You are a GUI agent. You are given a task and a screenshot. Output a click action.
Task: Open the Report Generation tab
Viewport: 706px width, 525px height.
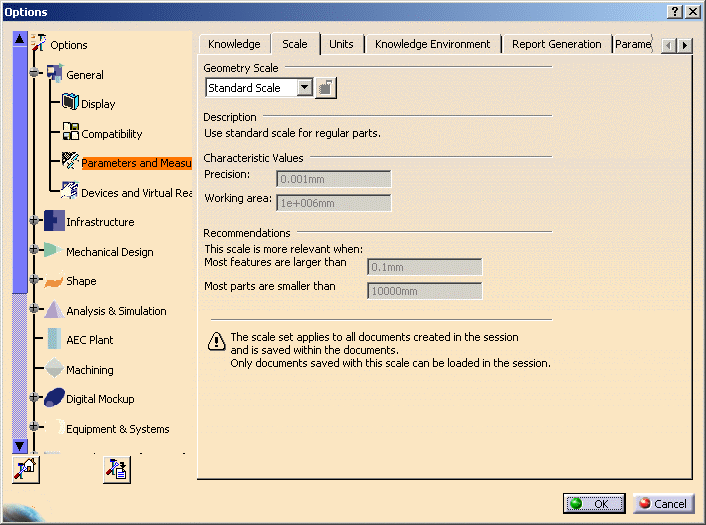click(556, 44)
